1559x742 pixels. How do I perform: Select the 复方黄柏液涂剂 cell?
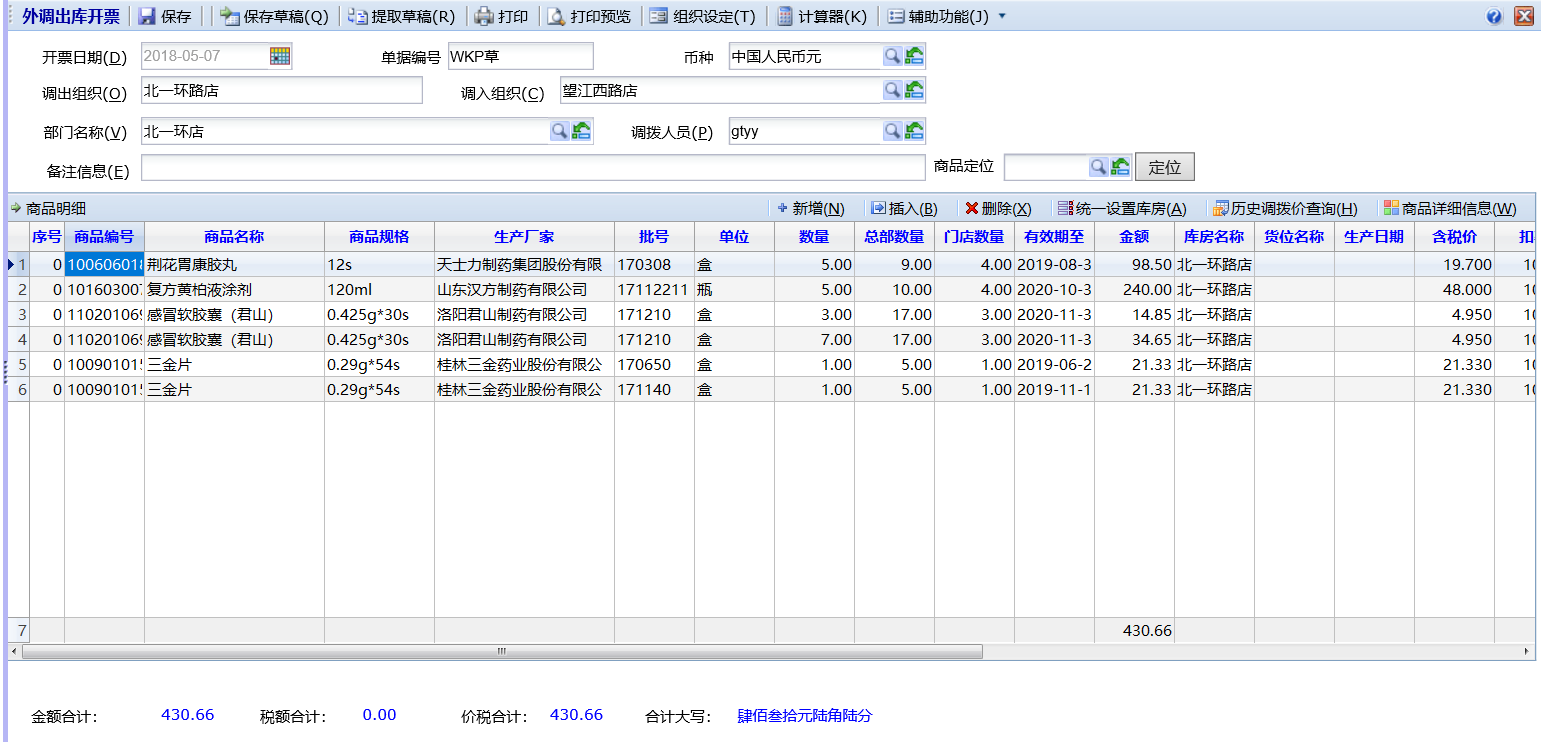point(234,289)
